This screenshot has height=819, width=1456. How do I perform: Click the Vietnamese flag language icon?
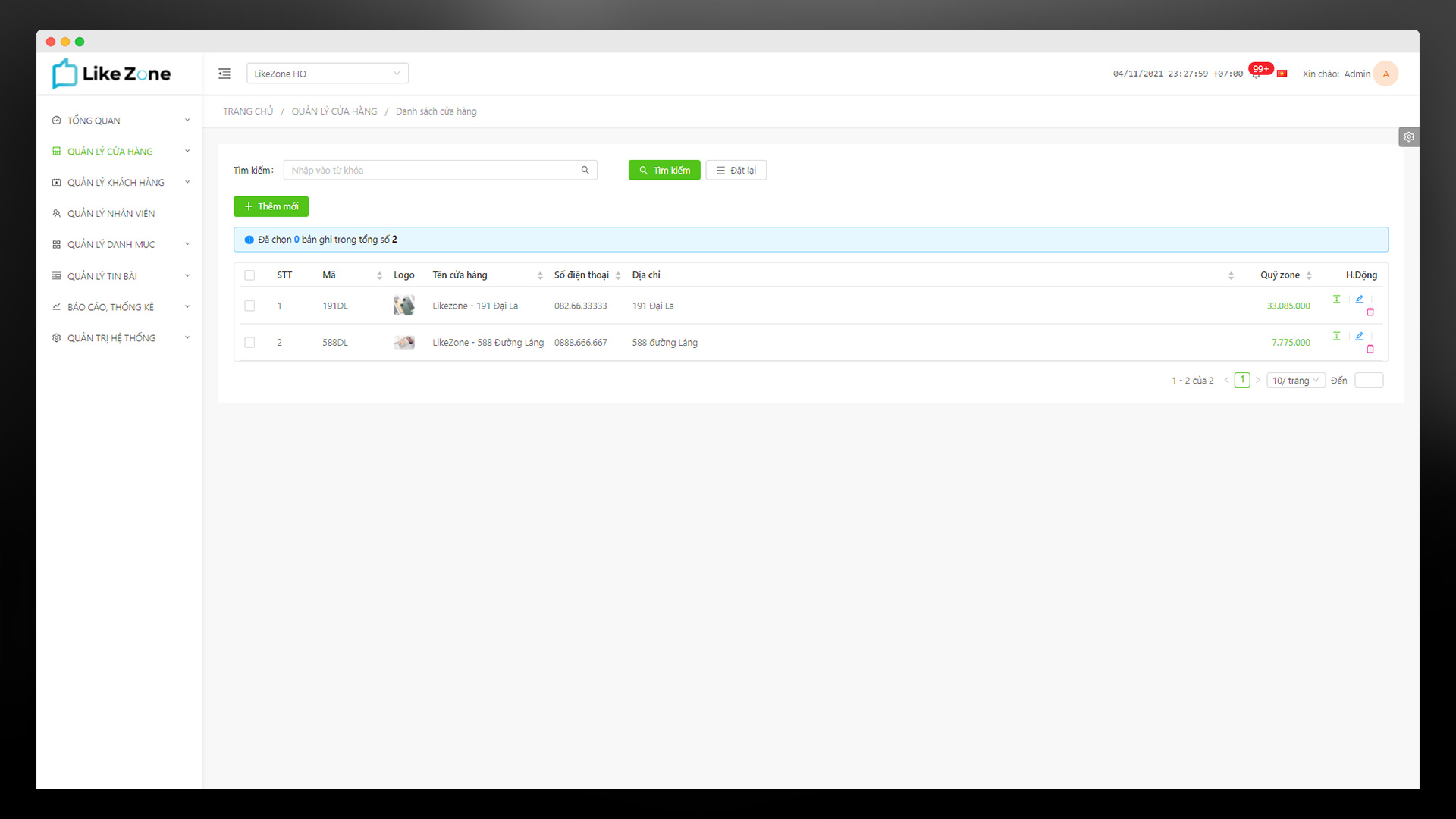point(1282,74)
